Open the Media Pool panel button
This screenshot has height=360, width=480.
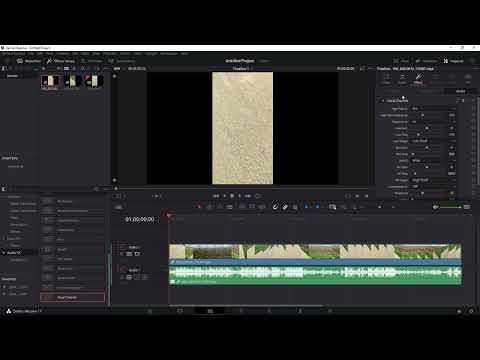click(x=29, y=61)
